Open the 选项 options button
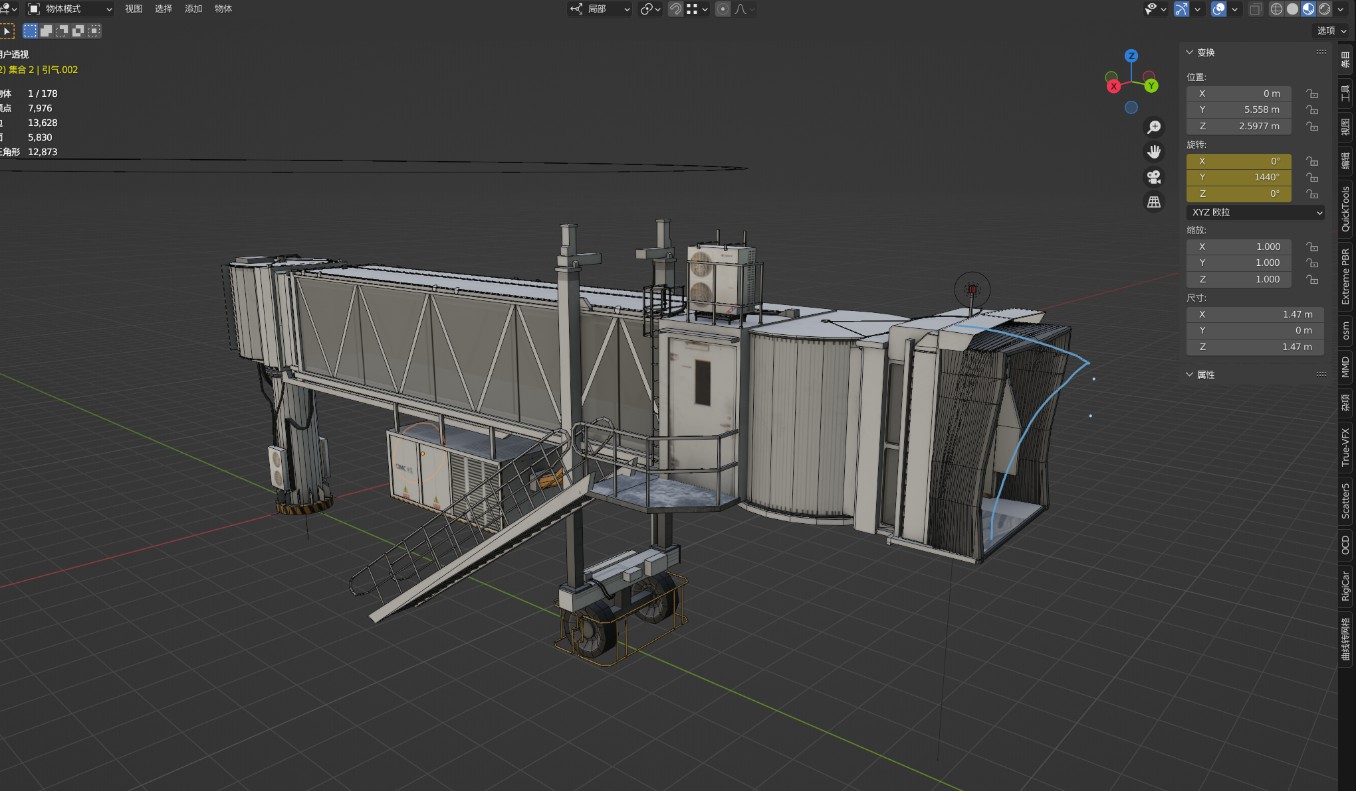1356x791 pixels. click(1331, 31)
